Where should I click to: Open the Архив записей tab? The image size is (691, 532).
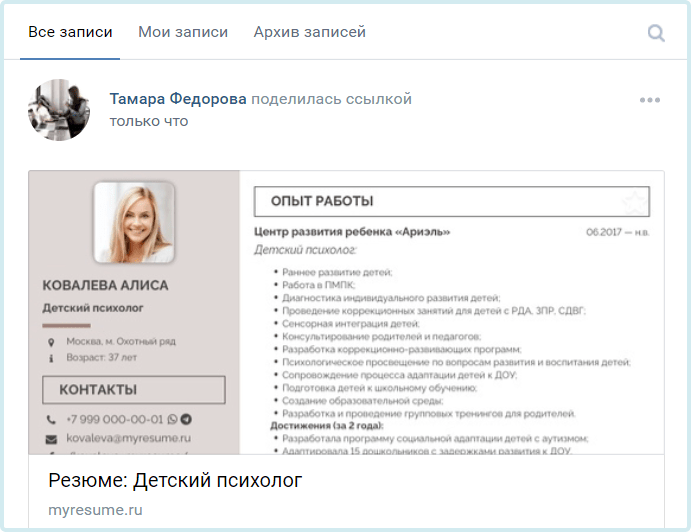pyautogui.click(x=309, y=32)
